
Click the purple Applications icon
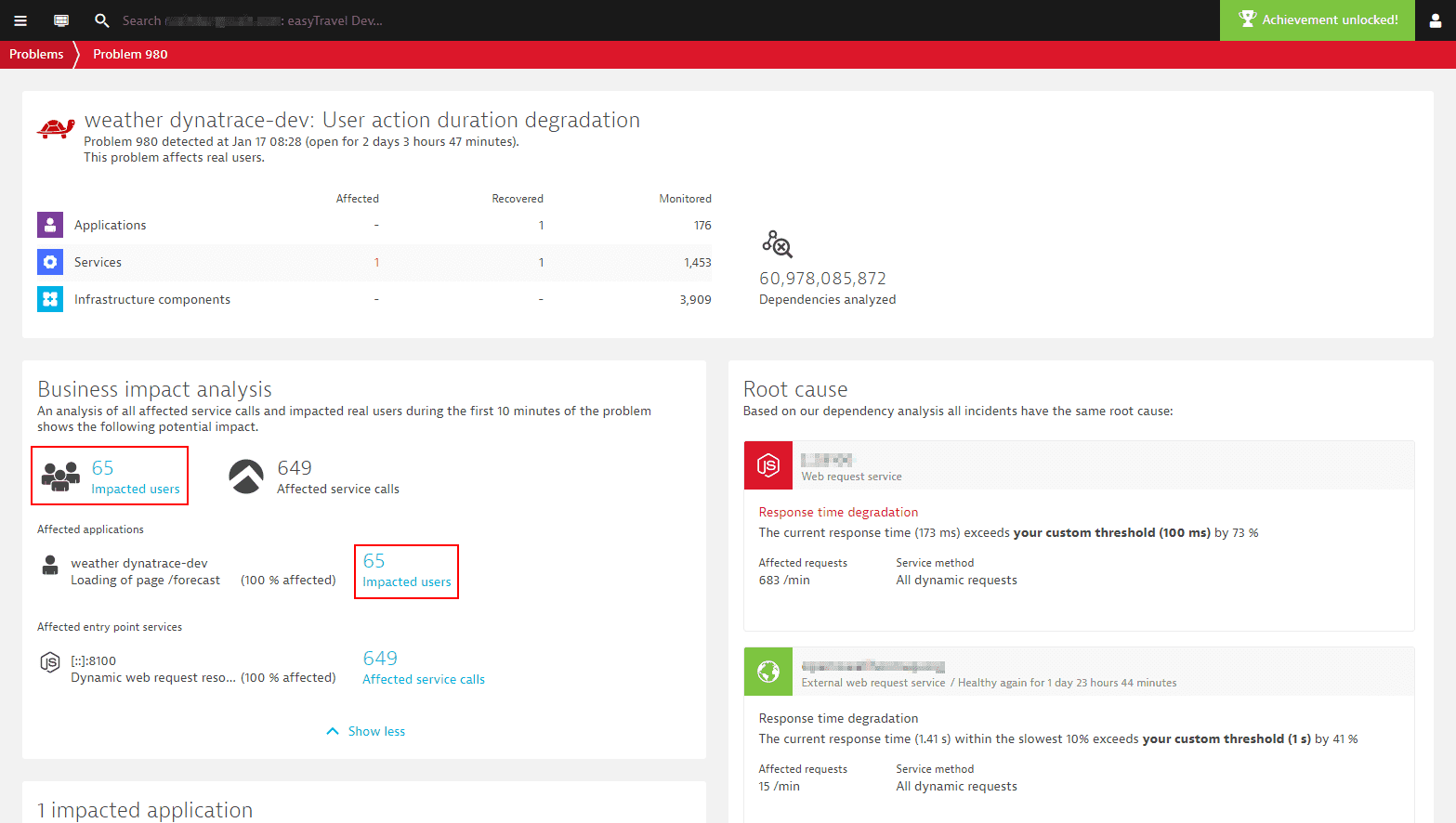[x=50, y=225]
